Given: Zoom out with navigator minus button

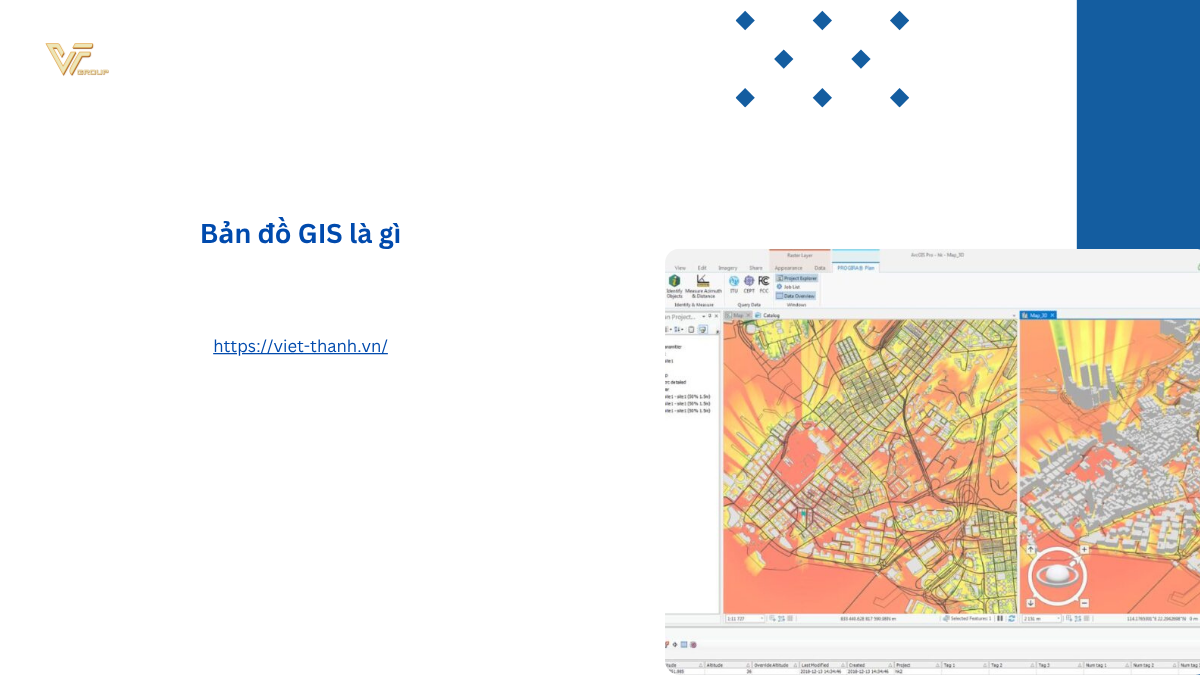Looking at the screenshot, I should coord(1084,603).
